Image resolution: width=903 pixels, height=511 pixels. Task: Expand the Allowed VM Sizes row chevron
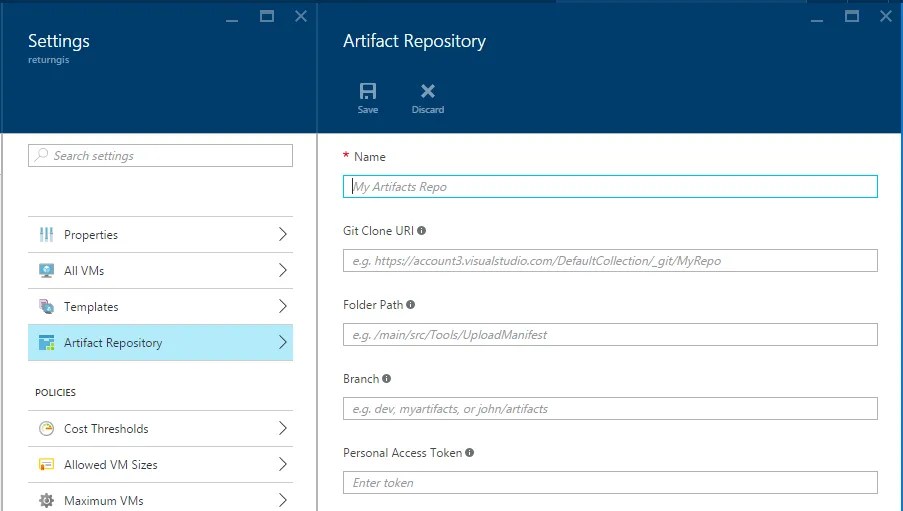click(x=282, y=464)
